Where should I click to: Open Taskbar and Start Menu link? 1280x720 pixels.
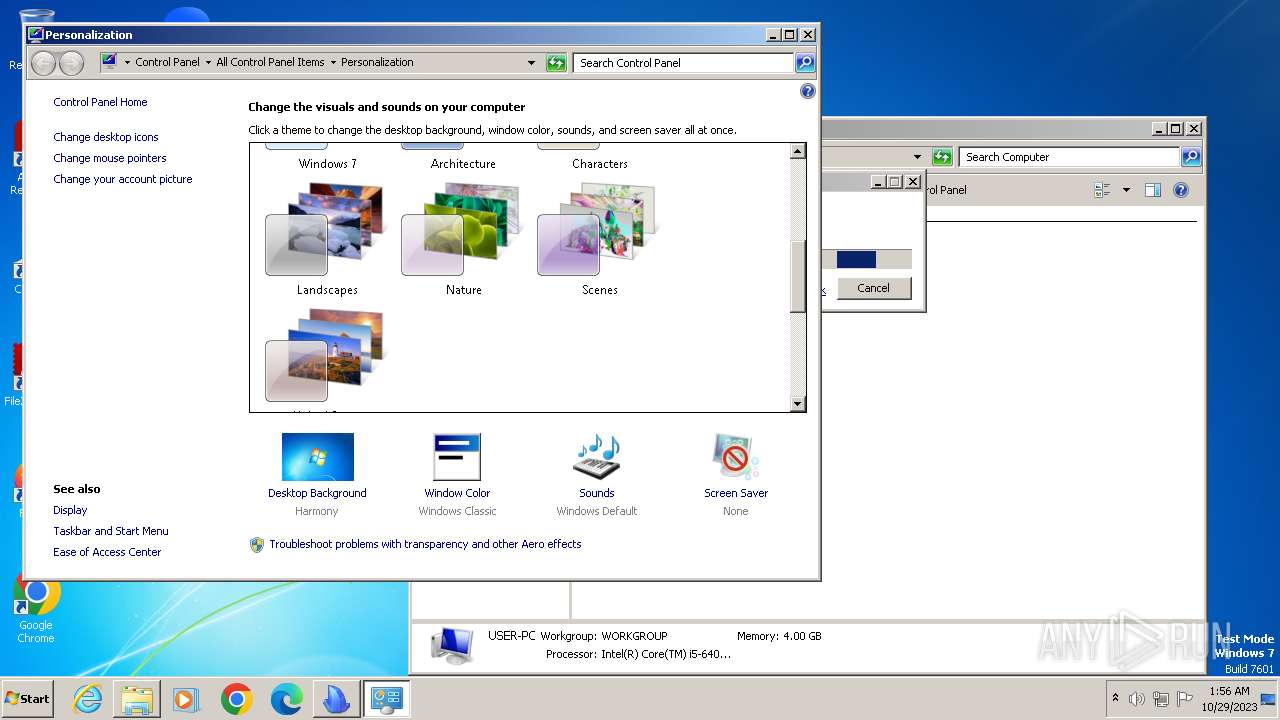click(111, 531)
